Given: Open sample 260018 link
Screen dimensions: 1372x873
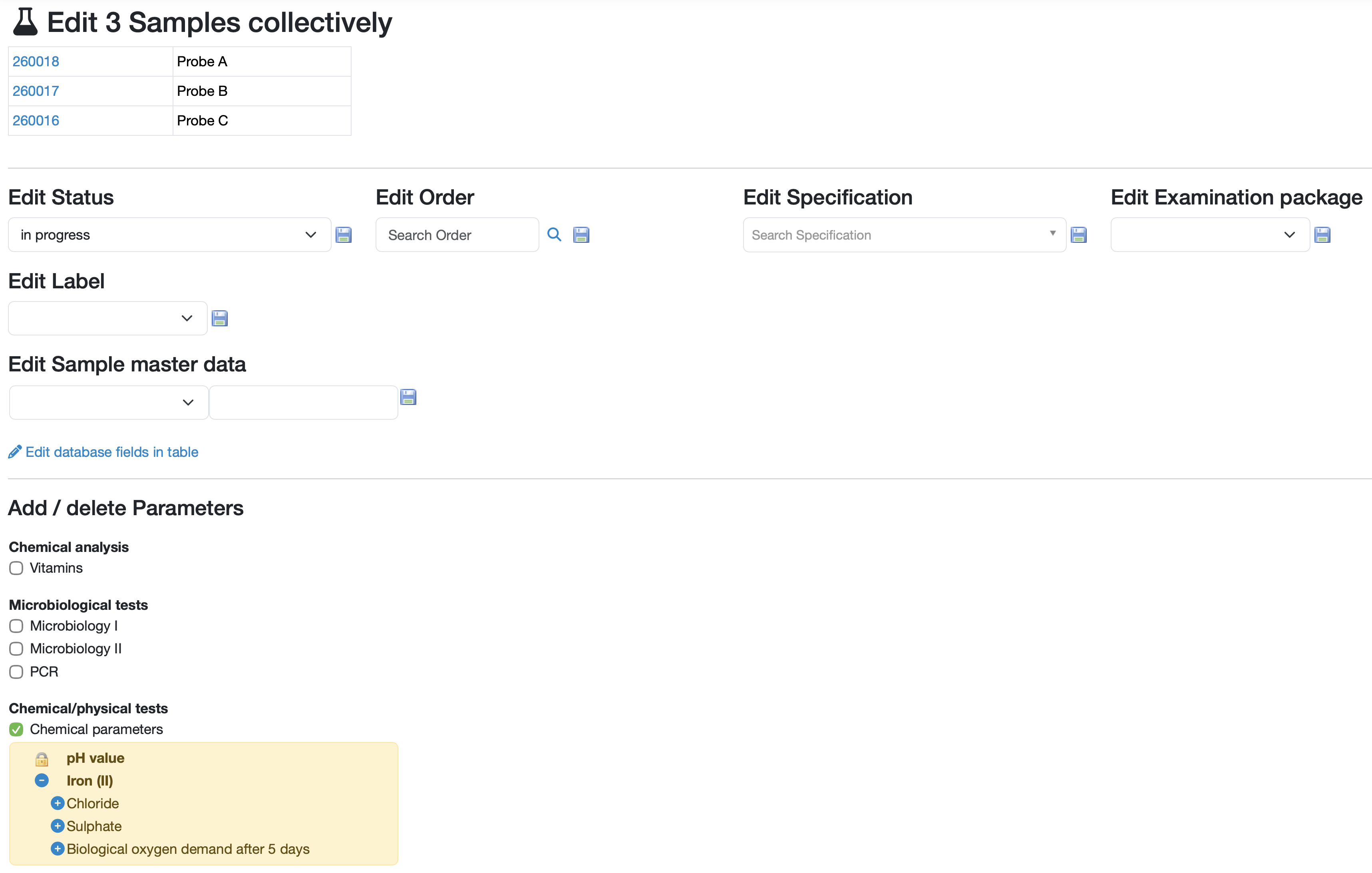Looking at the screenshot, I should pos(36,62).
